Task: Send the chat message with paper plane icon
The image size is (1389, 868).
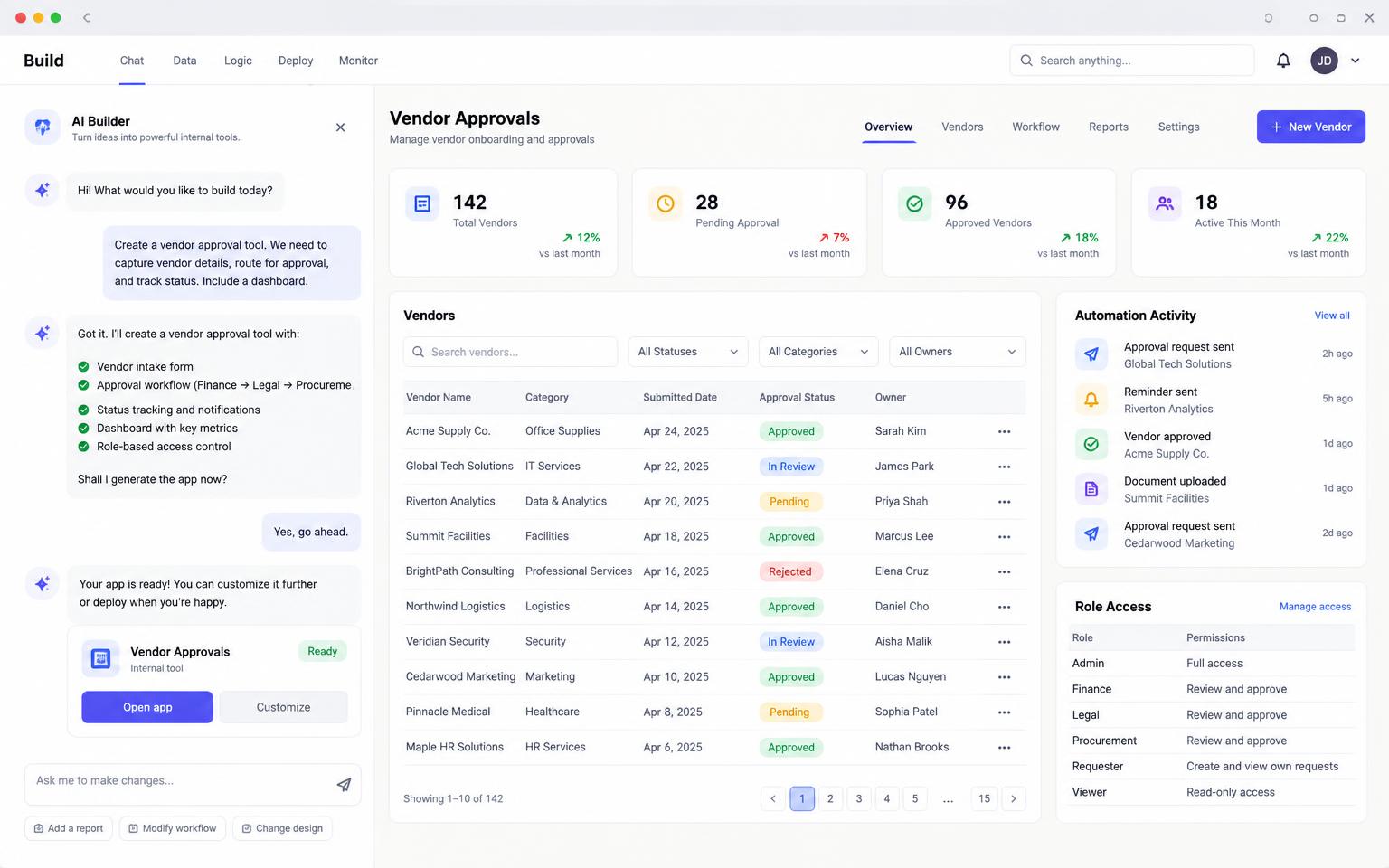Action: coord(344,784)
